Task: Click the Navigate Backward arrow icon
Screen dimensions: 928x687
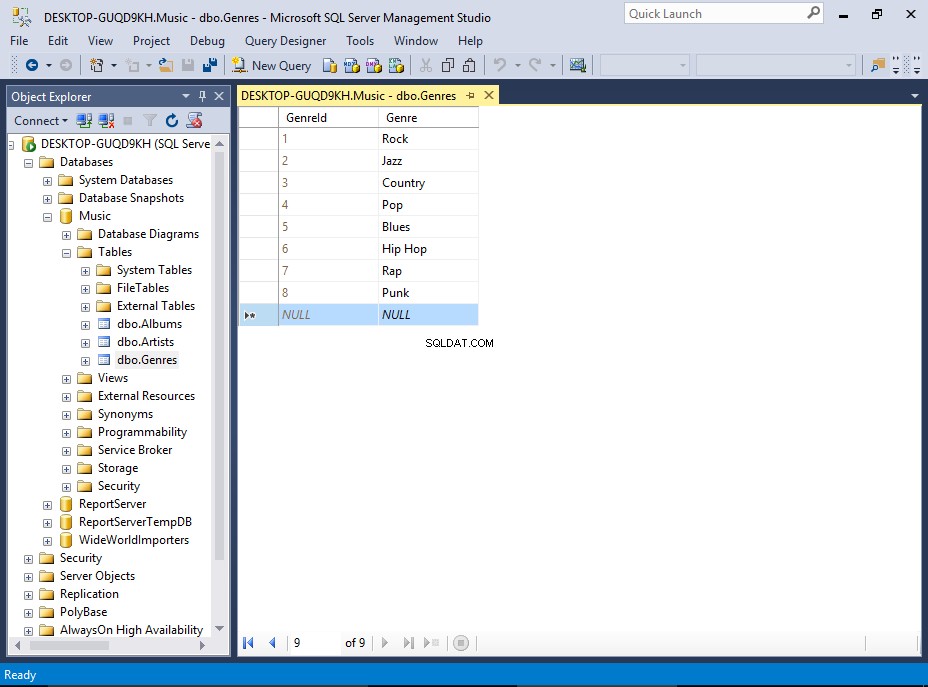Action: pos(32,65)
